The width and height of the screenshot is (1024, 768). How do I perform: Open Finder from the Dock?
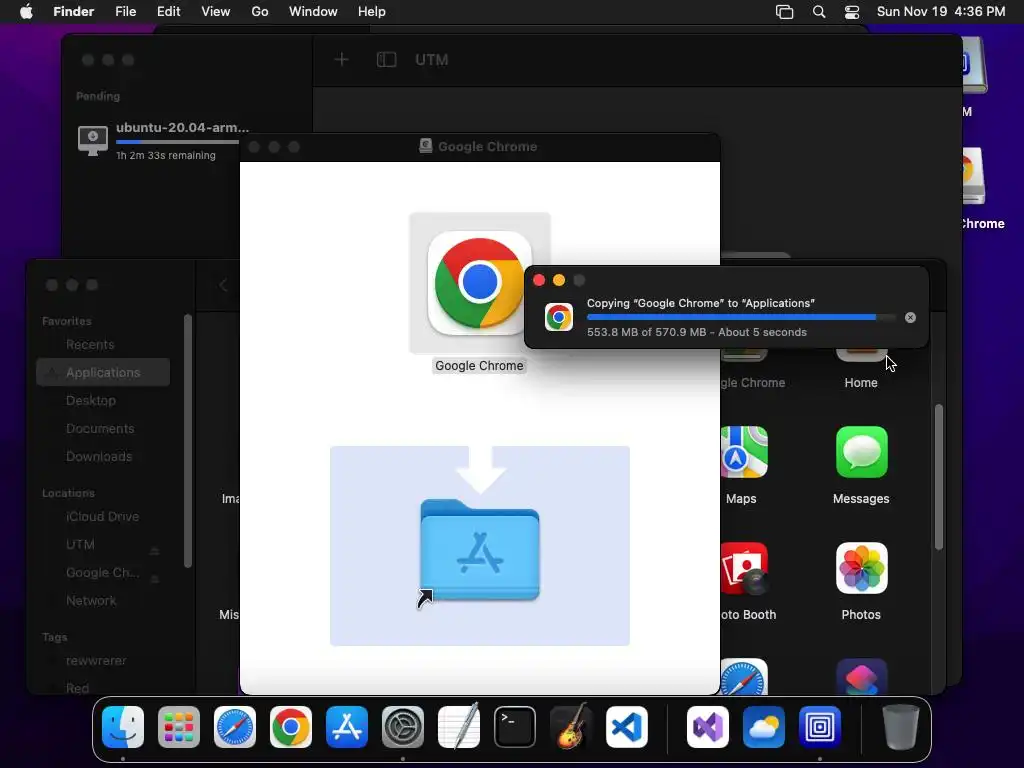(123, 727)
